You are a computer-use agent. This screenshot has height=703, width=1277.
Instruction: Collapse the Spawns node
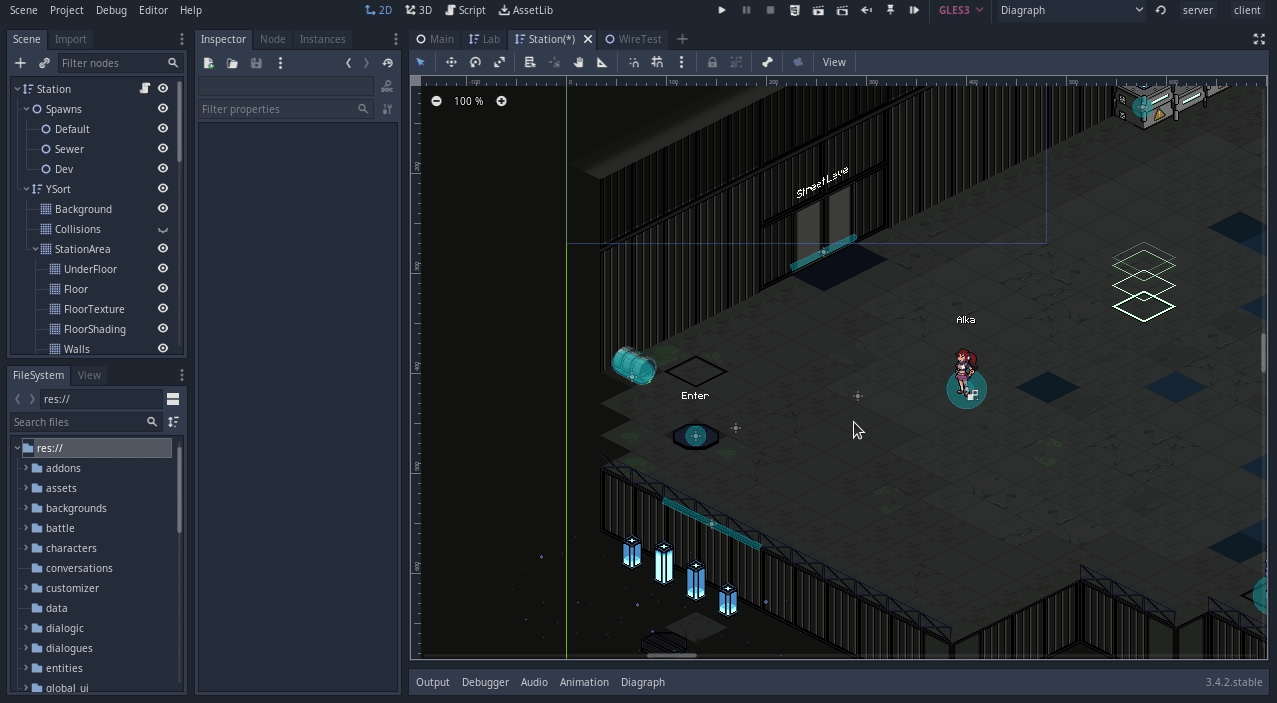tap(26, 109)
